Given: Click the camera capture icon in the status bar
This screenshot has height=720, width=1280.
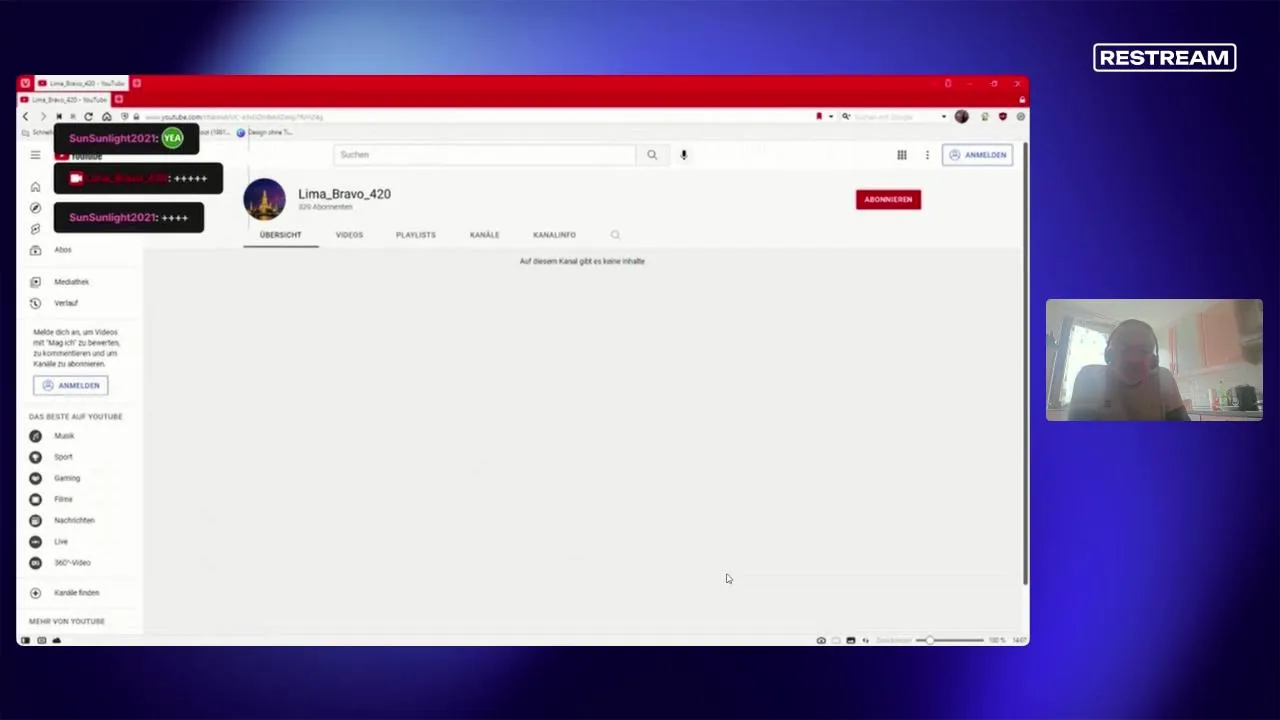Looking at the screenshot, I should point(821,640).
